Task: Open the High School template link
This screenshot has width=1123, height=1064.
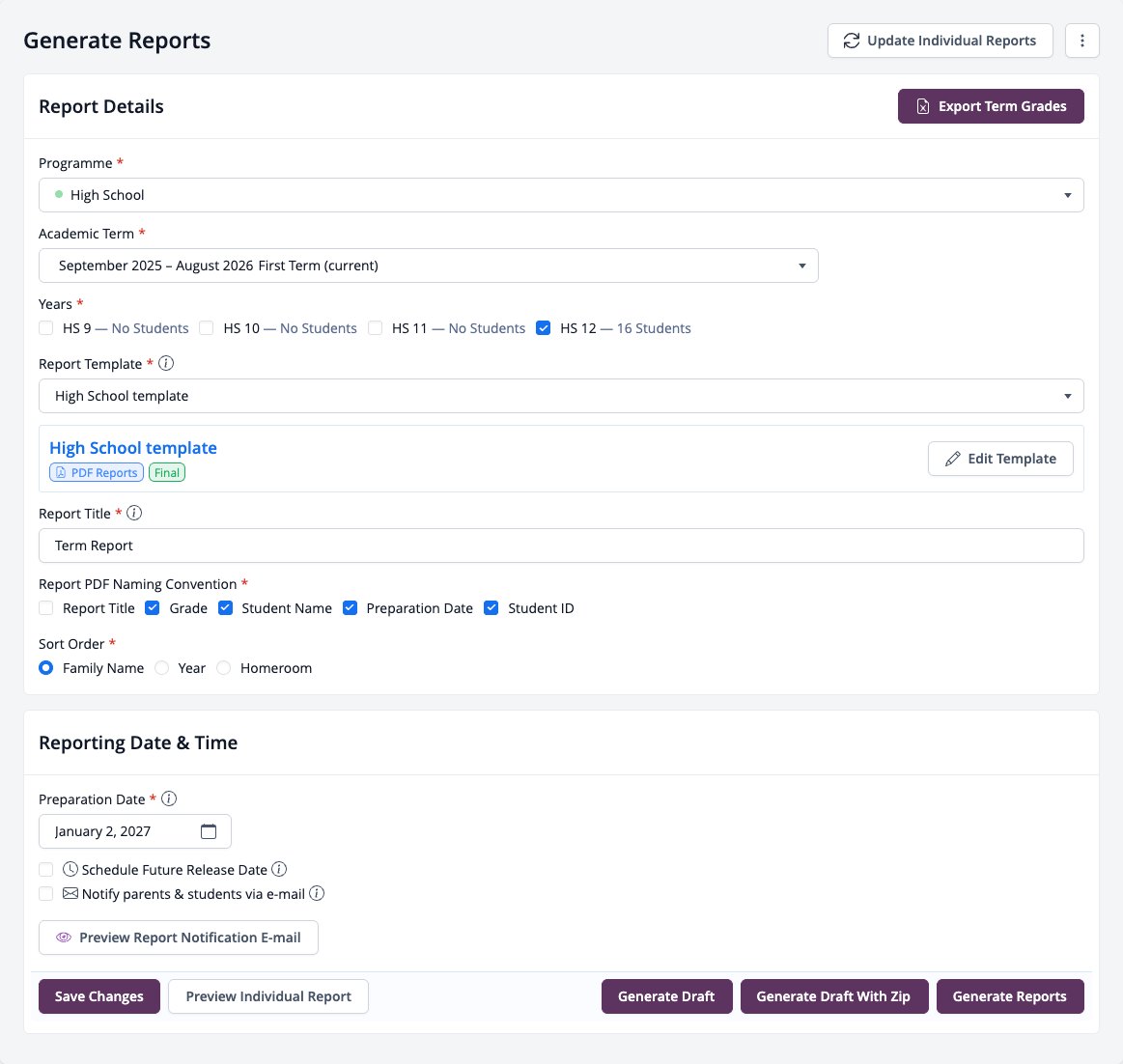Action: (133, 447)
